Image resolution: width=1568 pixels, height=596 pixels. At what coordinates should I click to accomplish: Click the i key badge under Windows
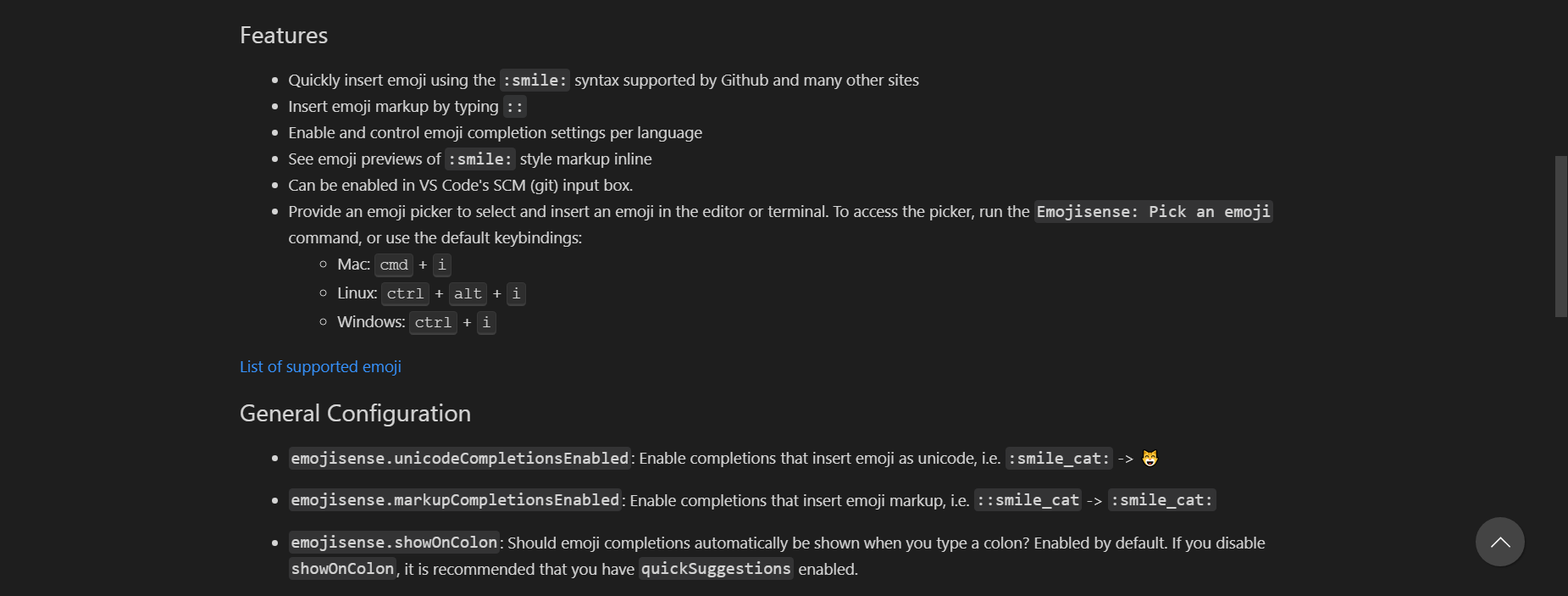point(485,322)
